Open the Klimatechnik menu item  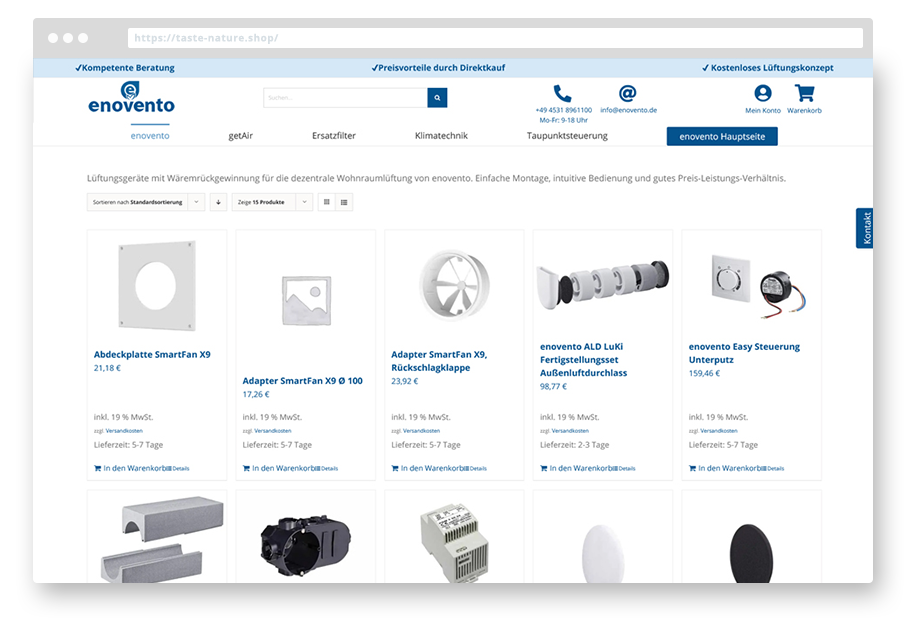point(441,136)
